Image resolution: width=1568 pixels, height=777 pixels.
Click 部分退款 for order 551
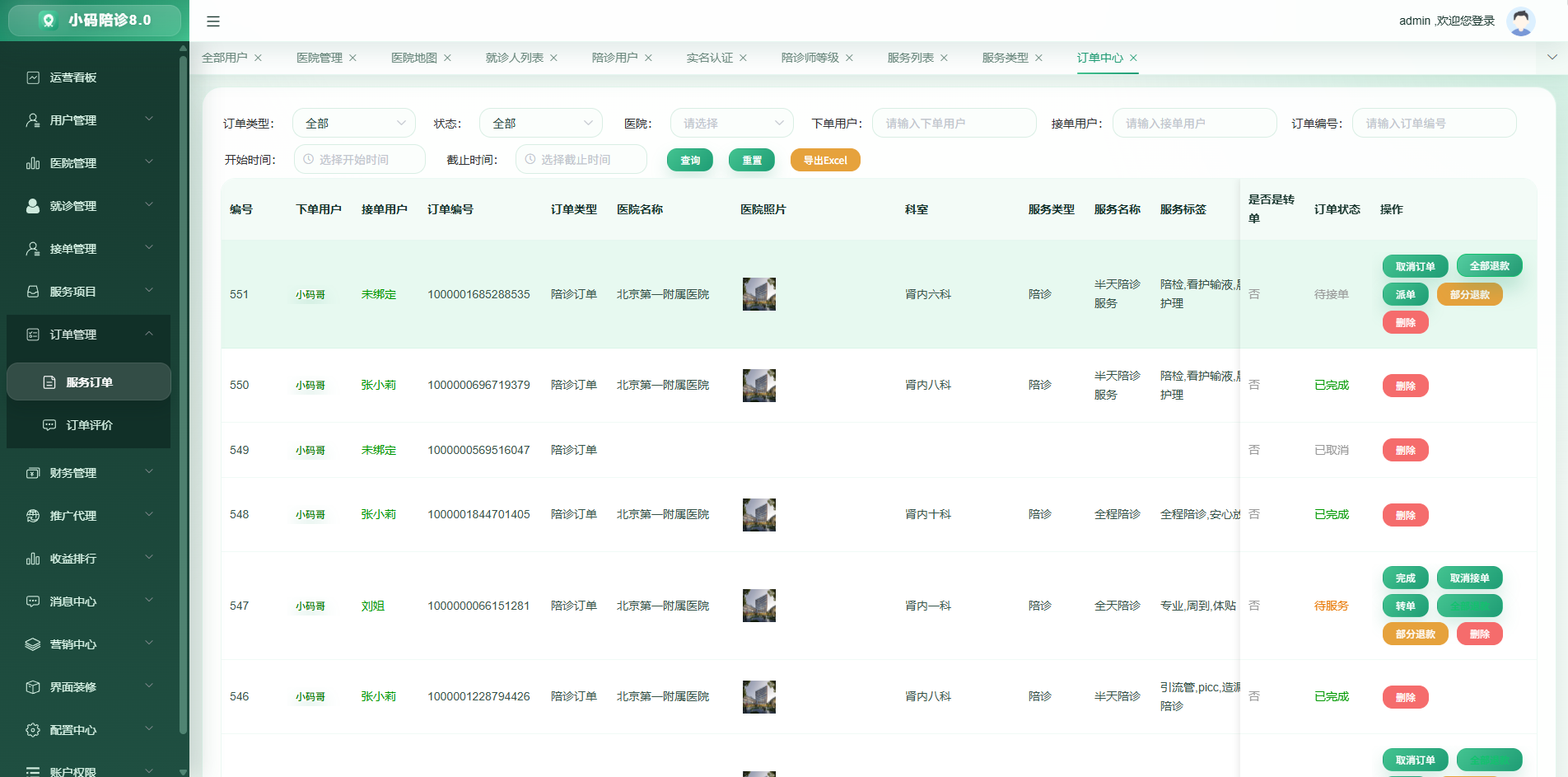(x=1469, y=294)
